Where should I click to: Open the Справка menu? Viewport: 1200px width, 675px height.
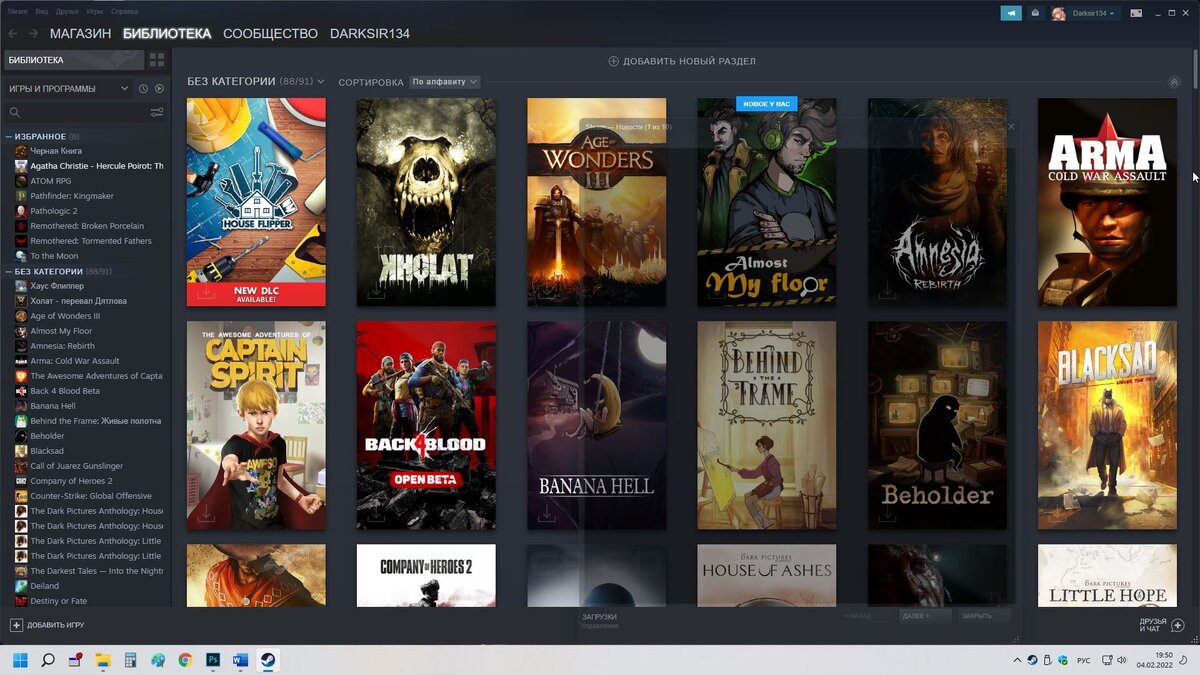click(x=125, y=12)
